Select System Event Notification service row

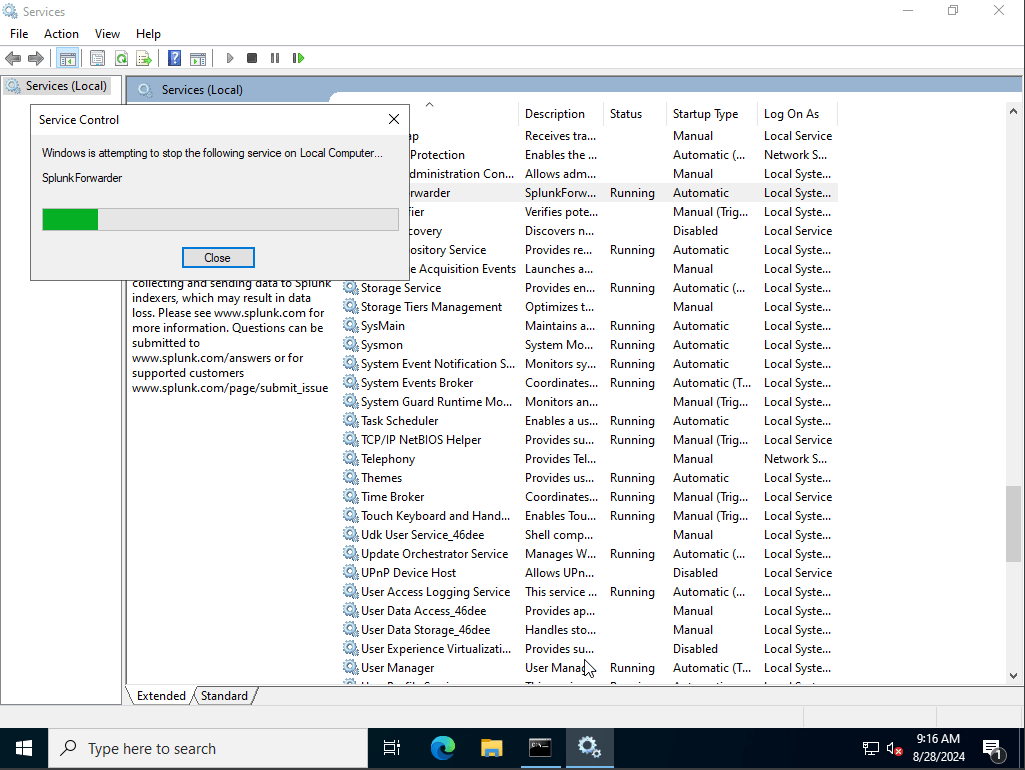pos(589,363)
